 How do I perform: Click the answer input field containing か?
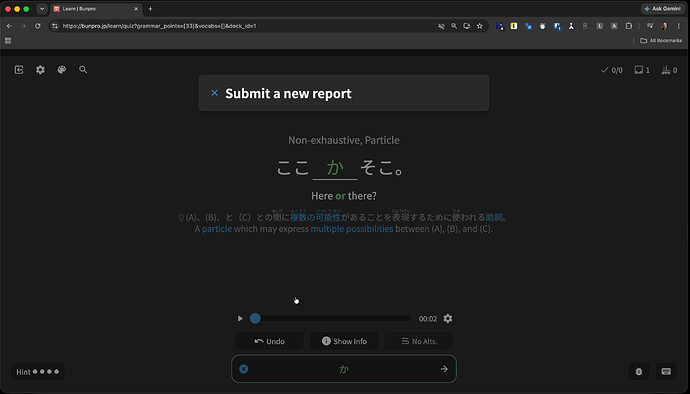[344, 369]
